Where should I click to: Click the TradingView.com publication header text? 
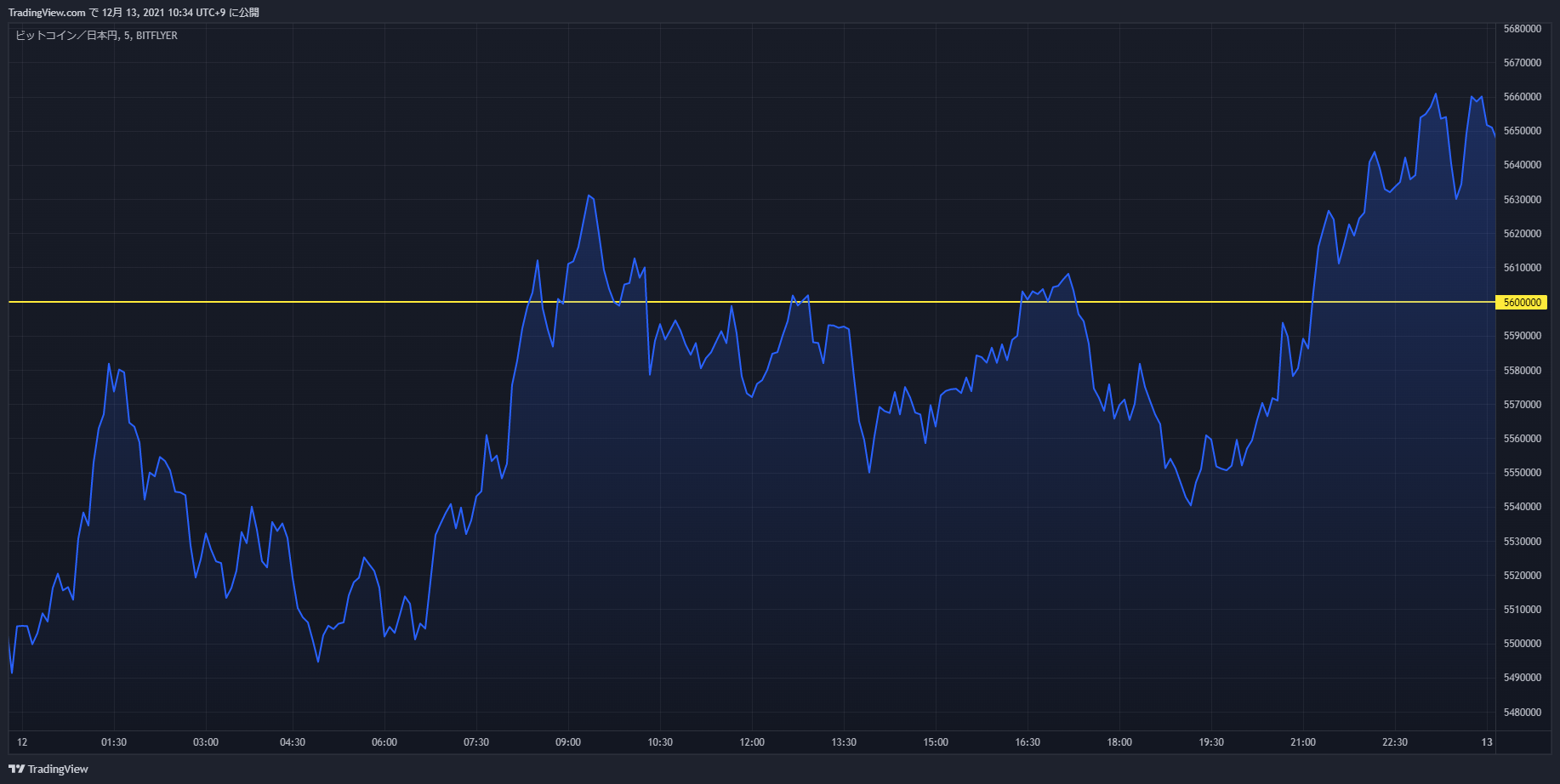pyautogui.click(x=134, y=13)
